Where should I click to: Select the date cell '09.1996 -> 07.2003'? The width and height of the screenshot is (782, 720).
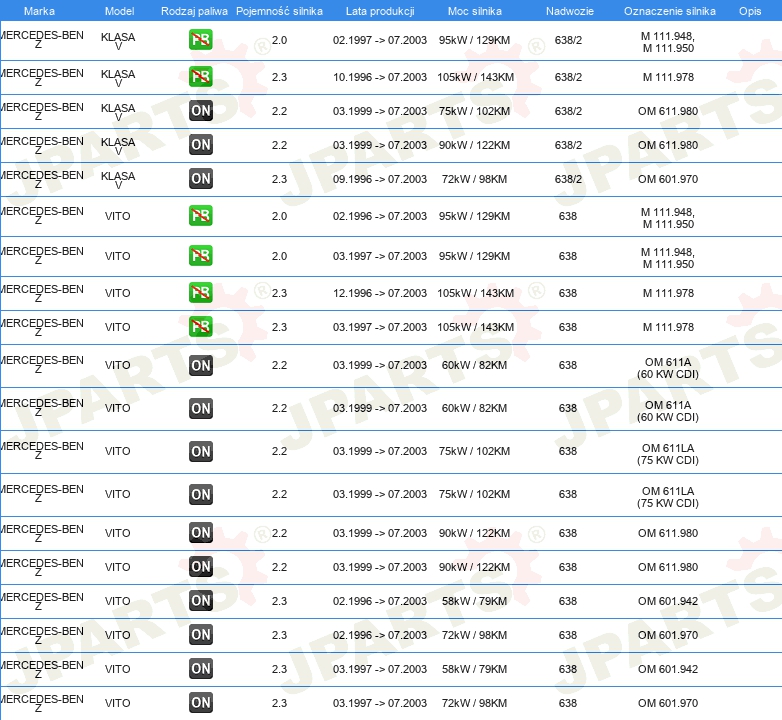380,179
